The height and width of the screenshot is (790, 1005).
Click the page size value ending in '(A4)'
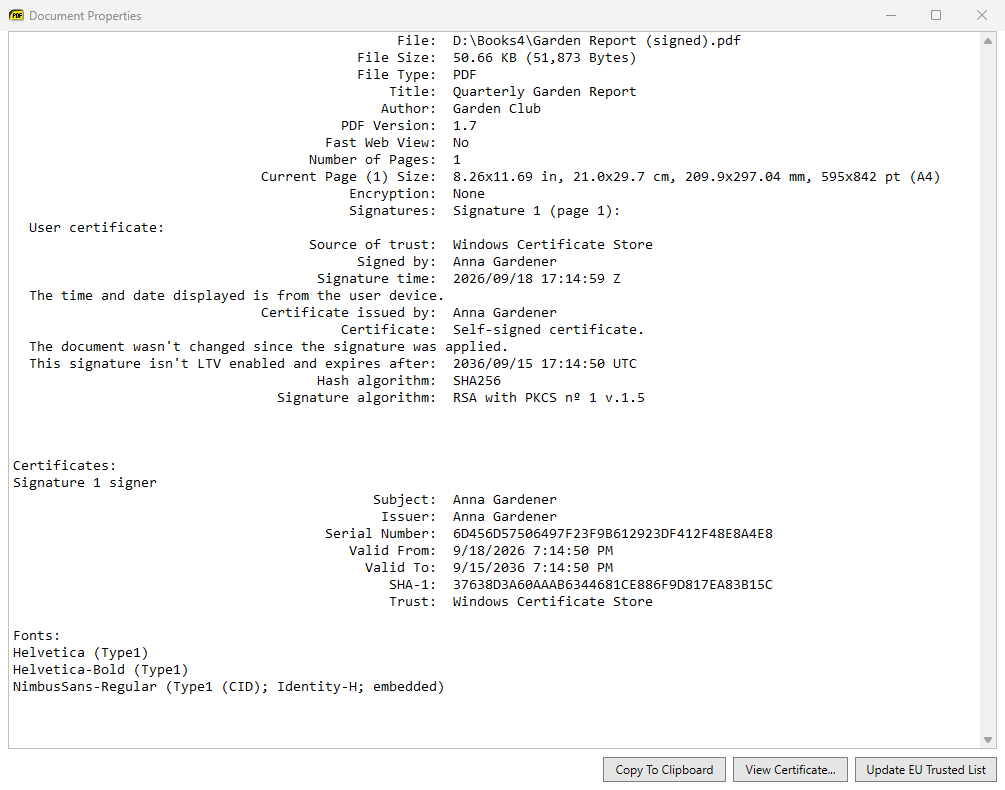click(x=696, y=177)
